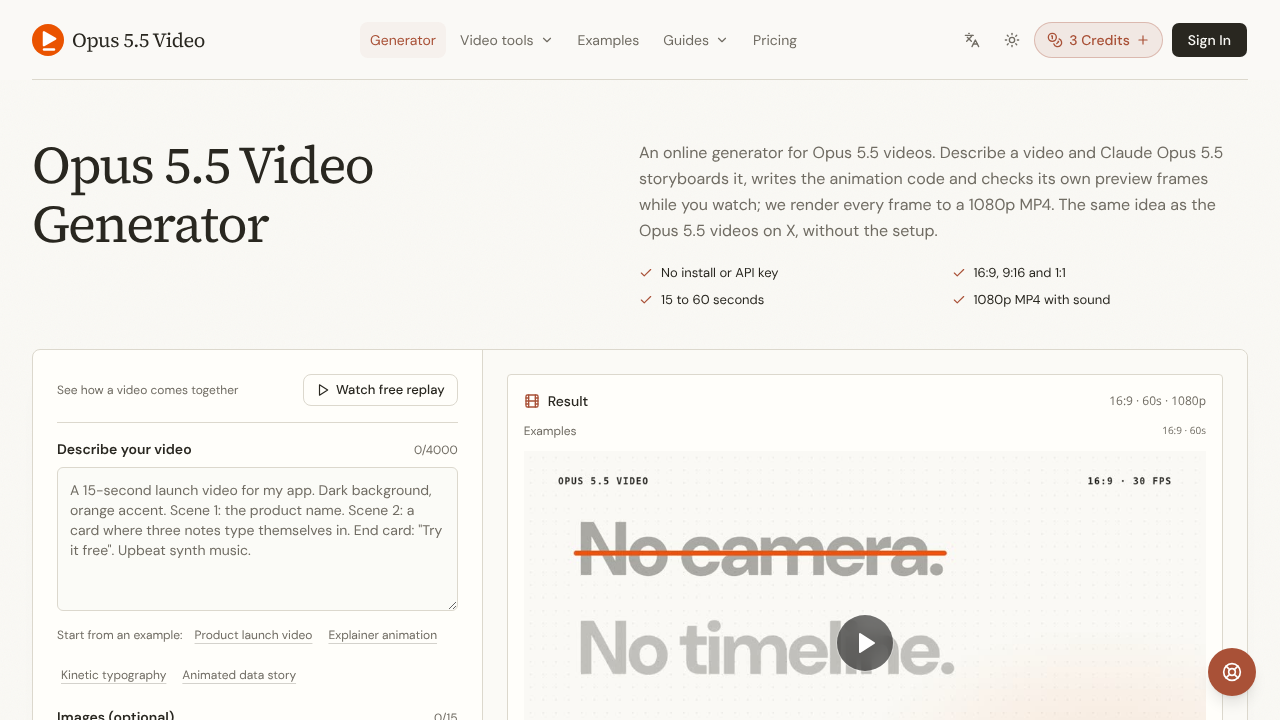1280x720 pixels.
Task: Click the 'Start from an example:' label
Action: pos(120,635)
